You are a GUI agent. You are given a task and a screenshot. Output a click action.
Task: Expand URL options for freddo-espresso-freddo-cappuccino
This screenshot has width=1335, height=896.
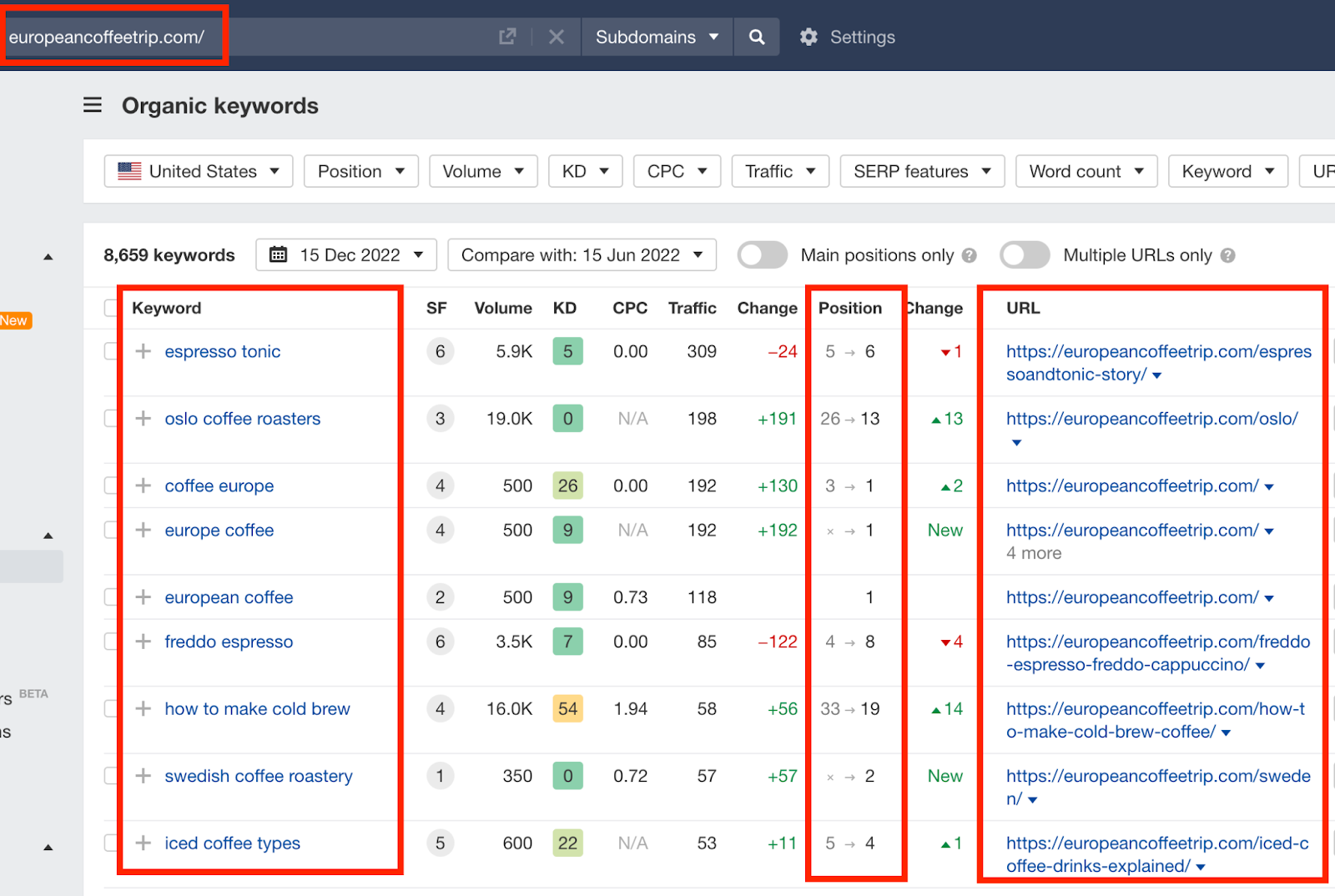tap(1260, 666)
